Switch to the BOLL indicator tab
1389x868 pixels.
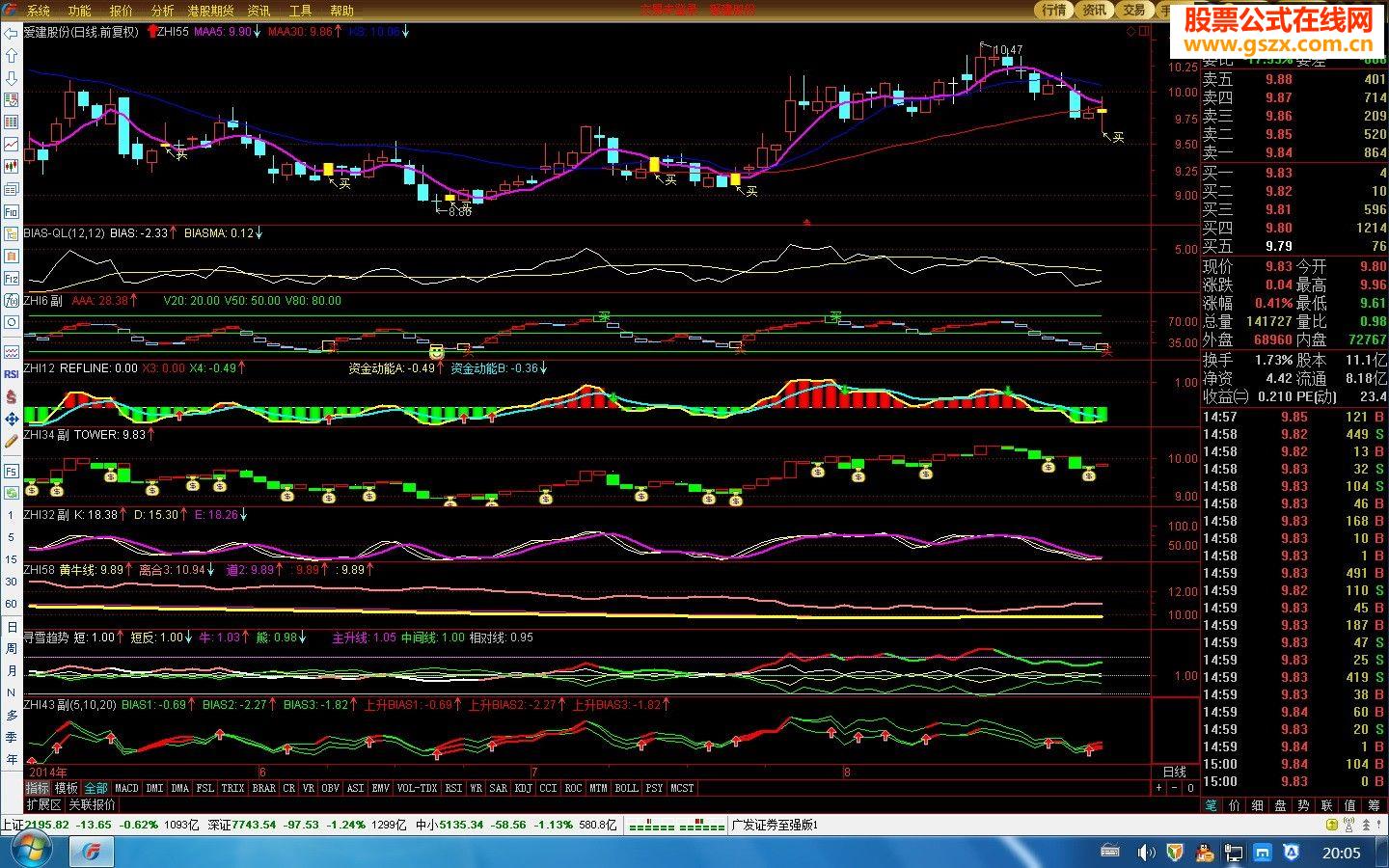[x=626, y=788]
